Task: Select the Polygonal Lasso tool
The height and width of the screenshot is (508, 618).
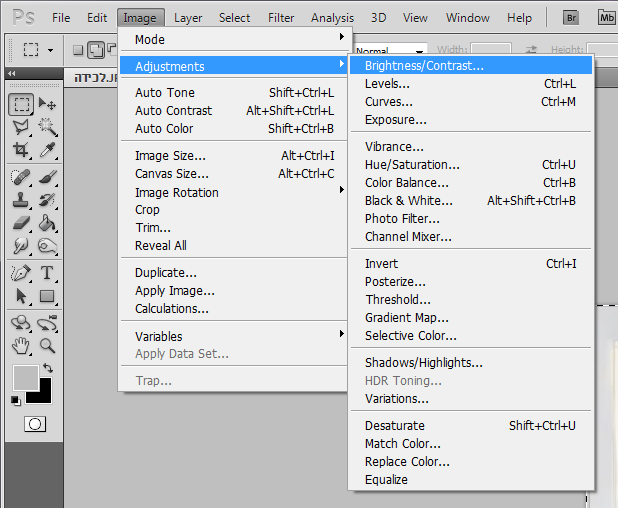Action: point(21,127)
